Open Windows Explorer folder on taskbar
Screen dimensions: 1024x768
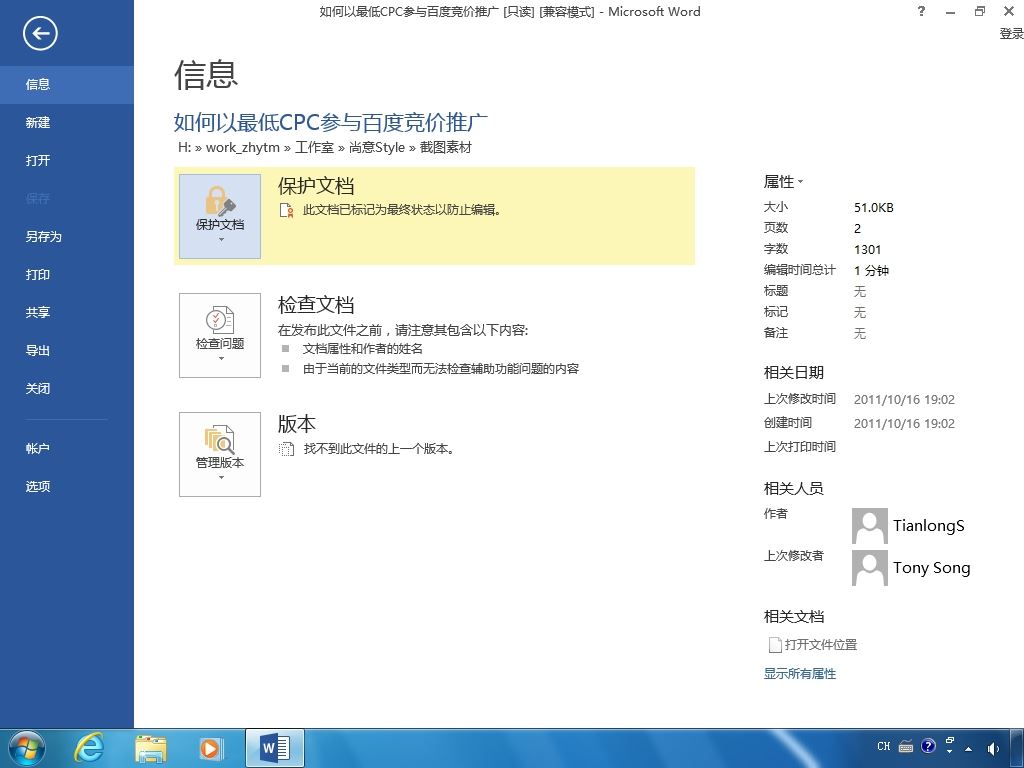(x=151, y=748)
